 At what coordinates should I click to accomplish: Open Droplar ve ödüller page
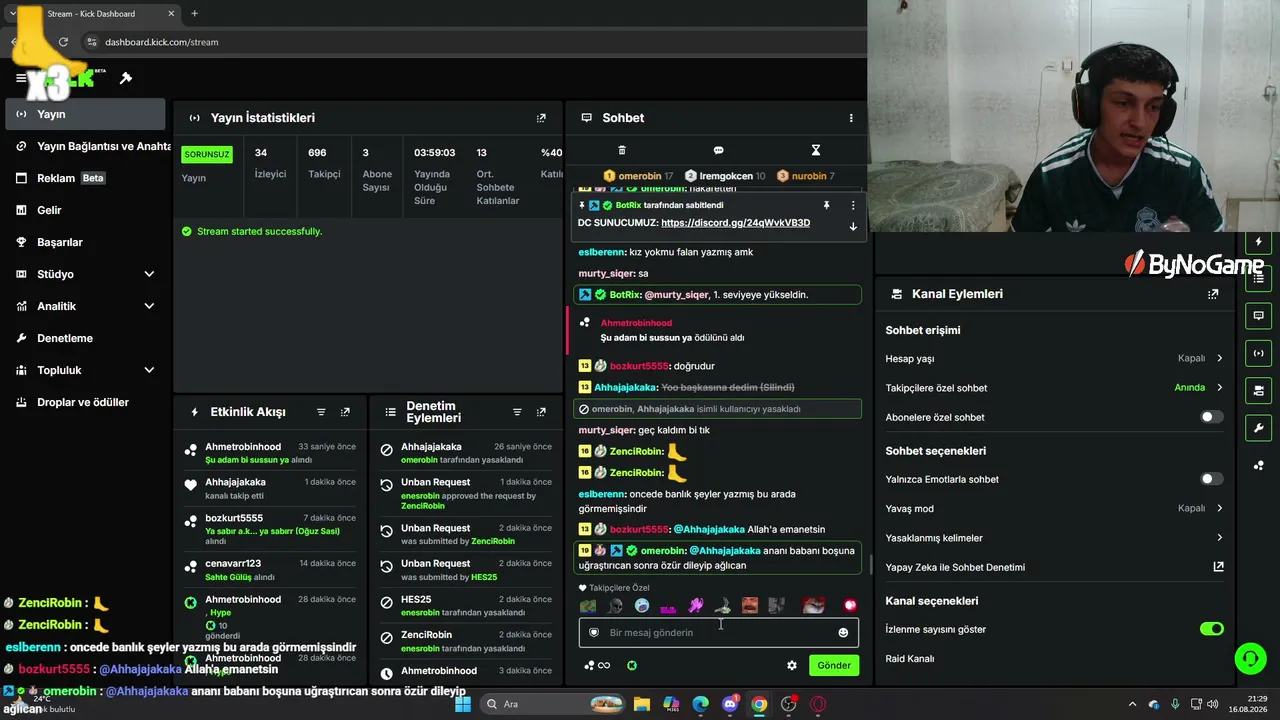pyautogui.click(x=84, y=402)
